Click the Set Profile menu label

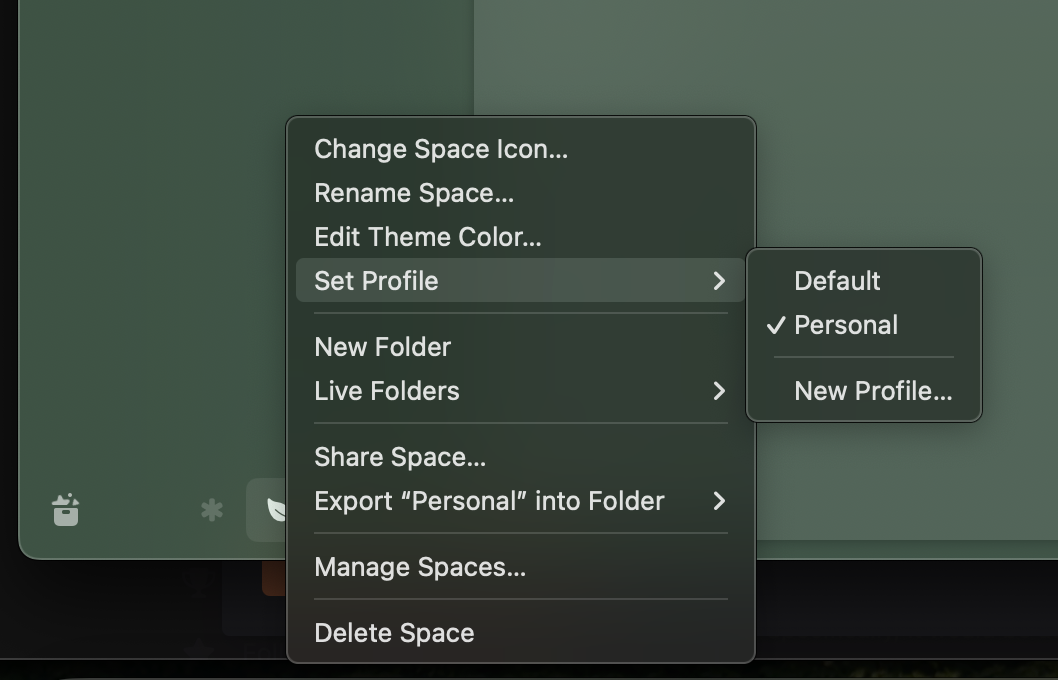tap(376, 281)
